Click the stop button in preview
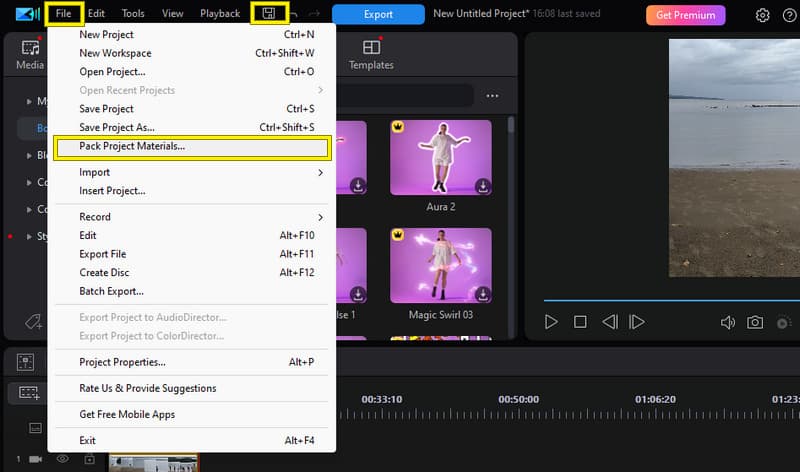Viewport: 800px width, 472px height. [580, 322]
